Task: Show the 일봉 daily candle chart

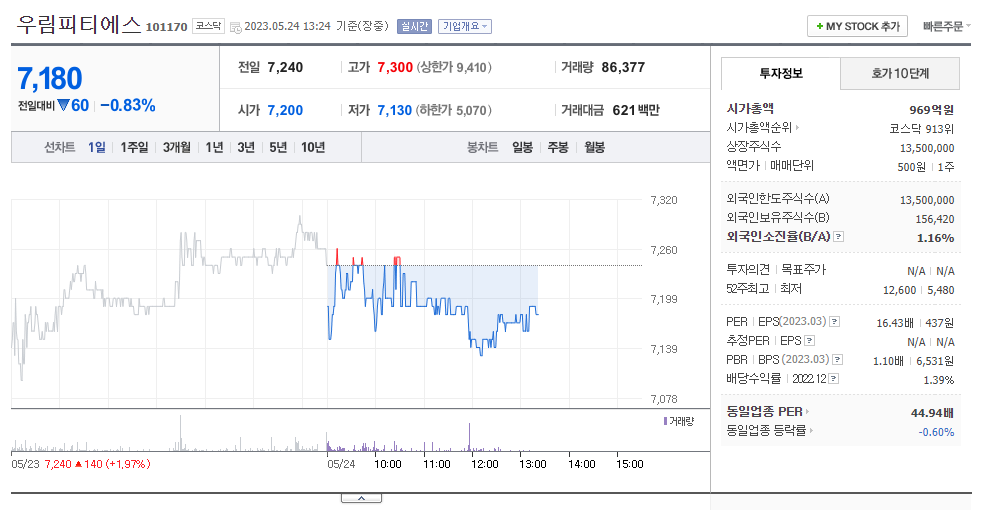Action: coord(522,147)
